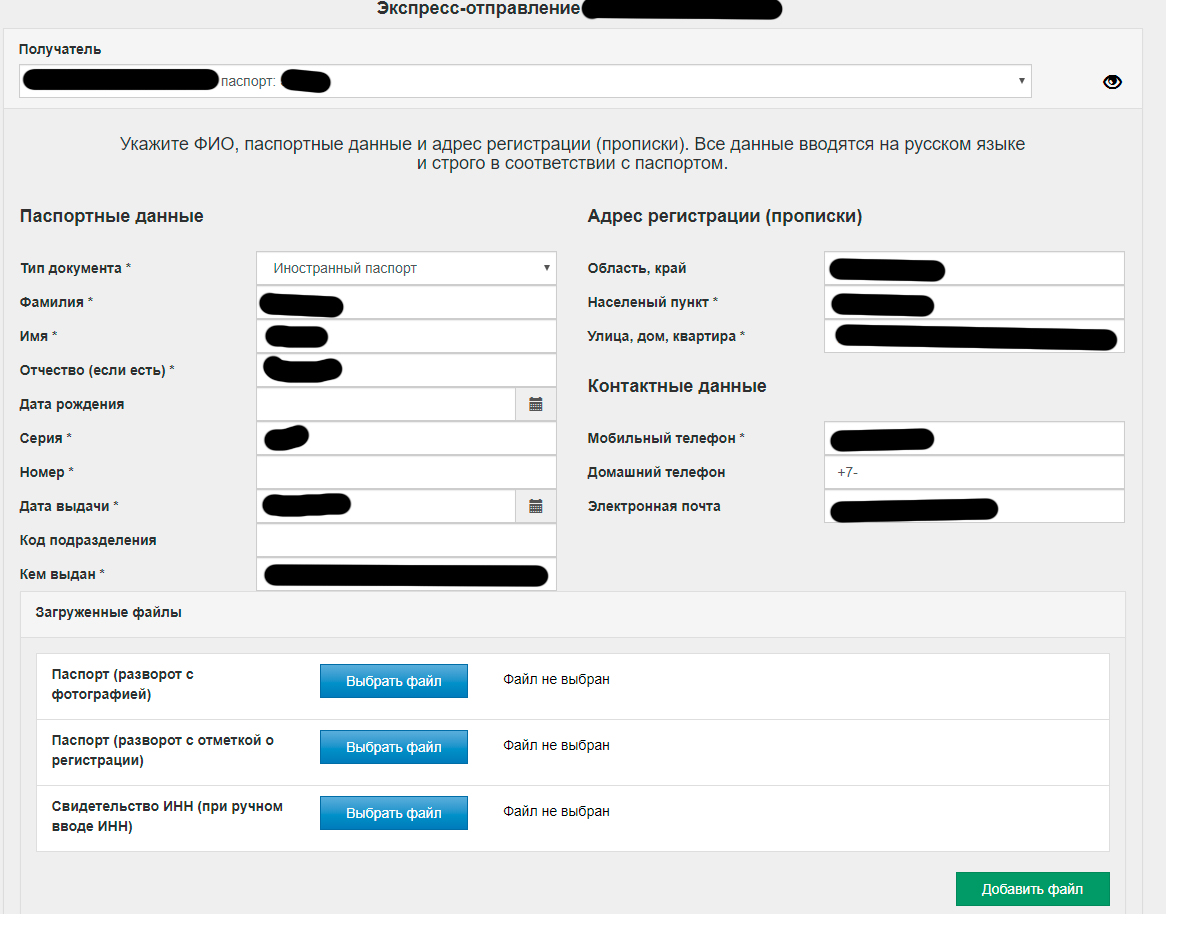
Task: Click the Код подразделения field
Action: pos(406,540)
